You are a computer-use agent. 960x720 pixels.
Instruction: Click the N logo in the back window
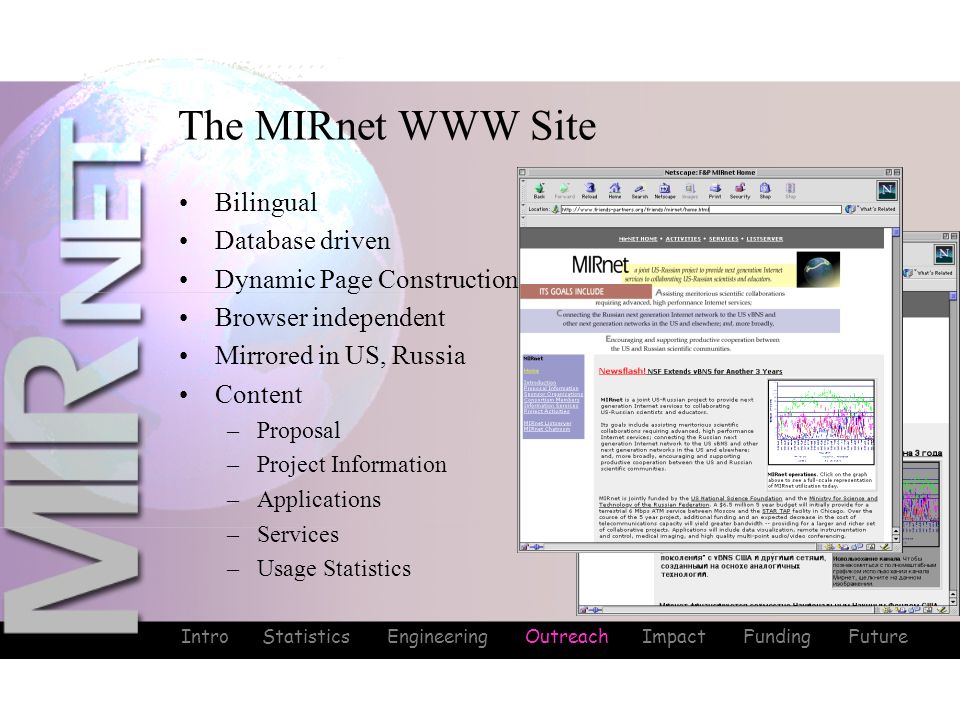tap(943, 253)
